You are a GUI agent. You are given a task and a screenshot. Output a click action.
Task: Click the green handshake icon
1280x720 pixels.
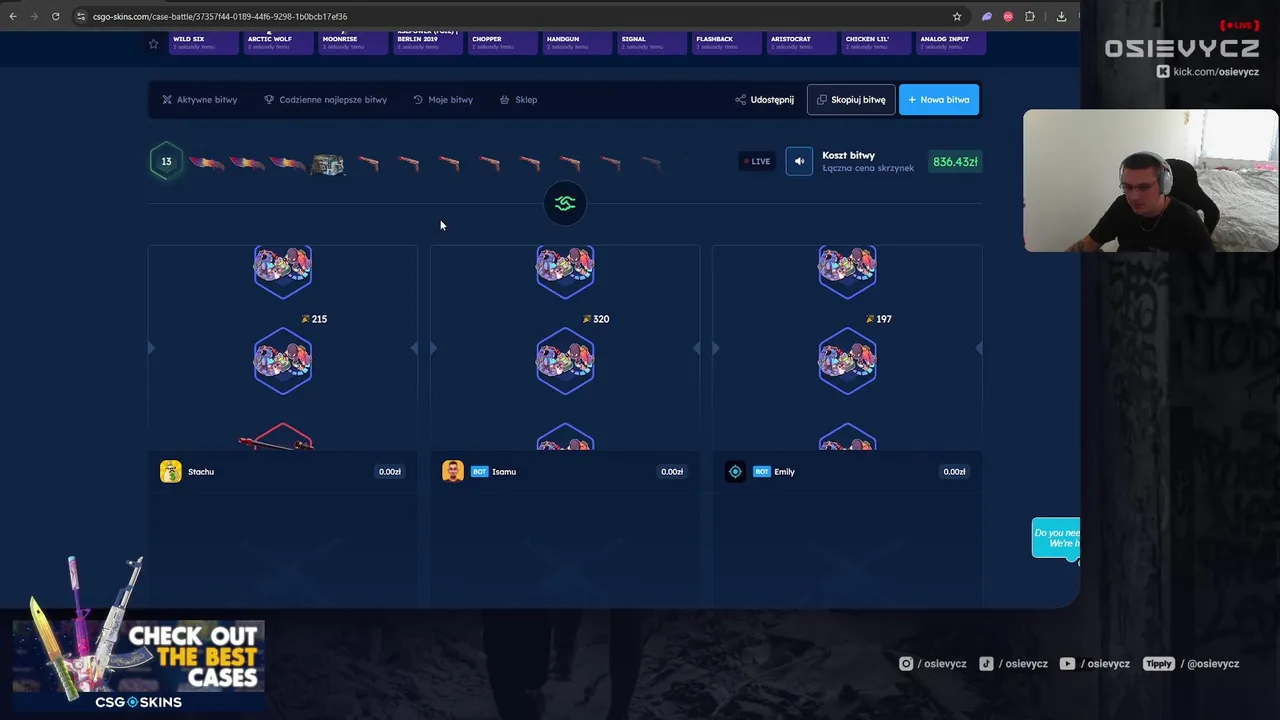565,204
